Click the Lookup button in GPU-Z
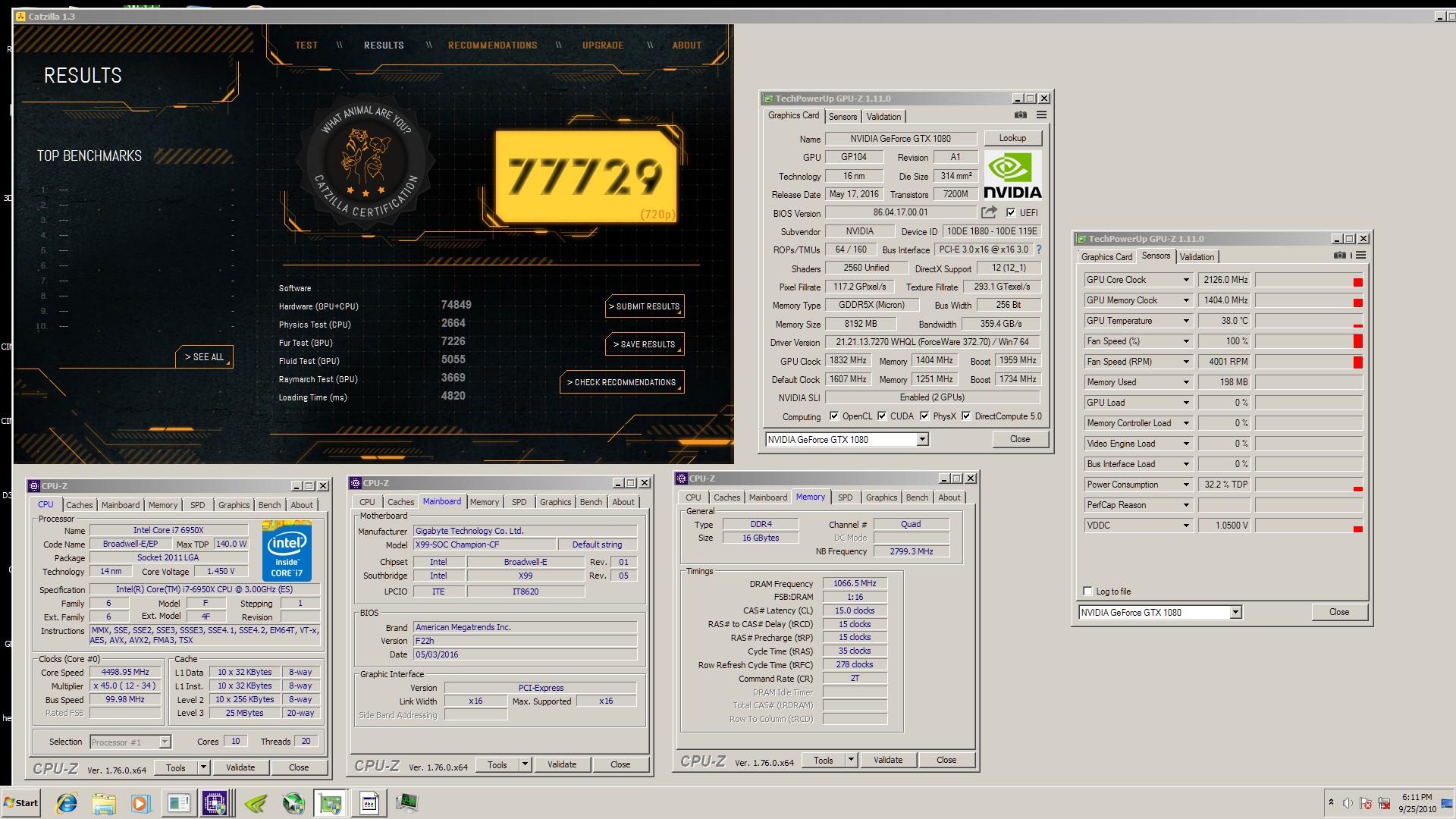Screen dimensions: 1456x819 tap(1012, 138)
